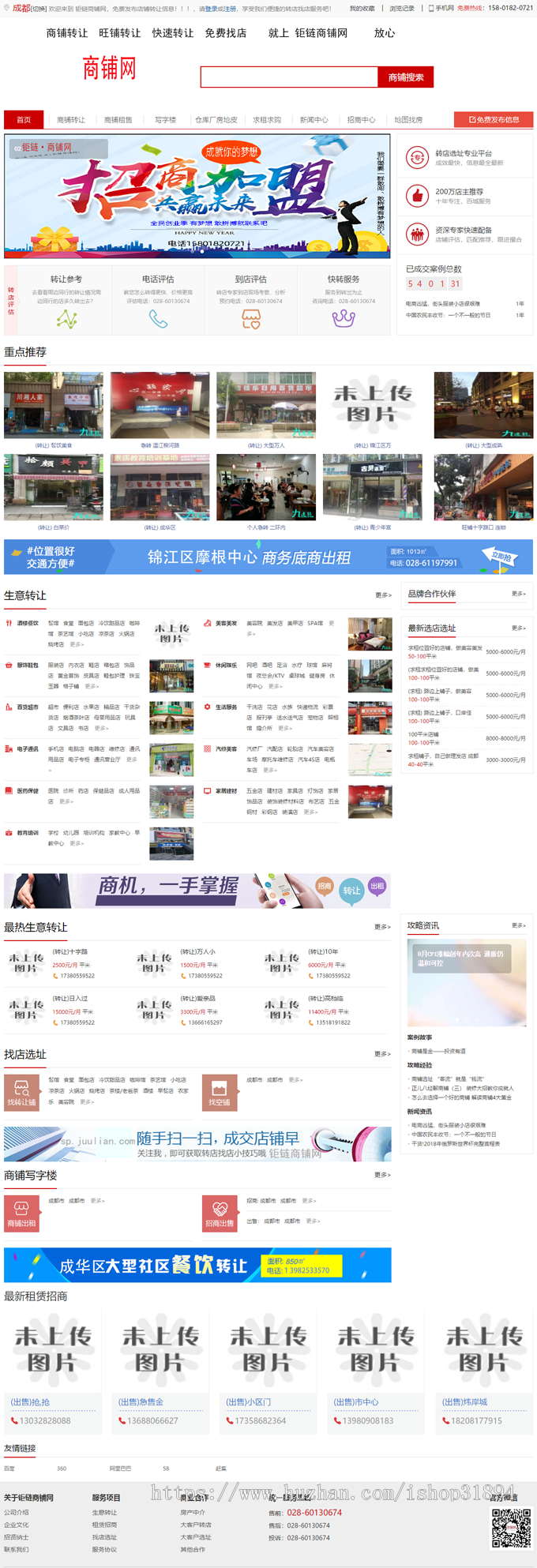Show more 教育培训 subcategories via 更多

[x=77, y=843]
